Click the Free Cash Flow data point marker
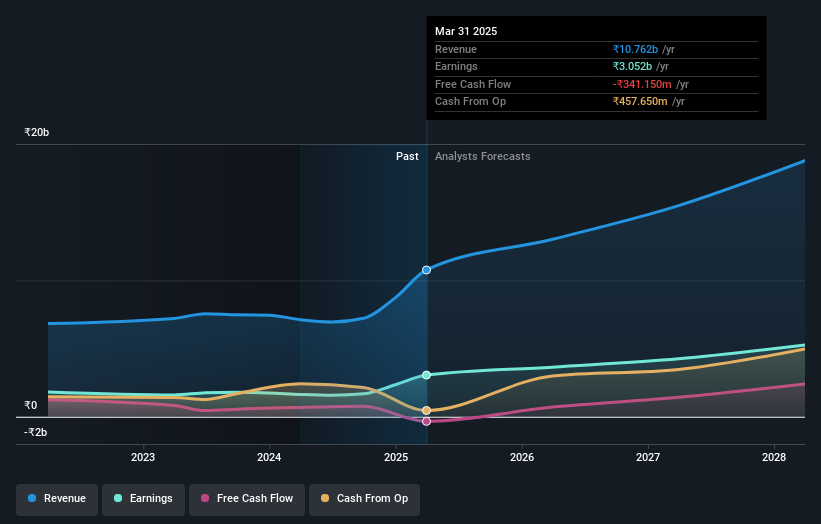The width and height of the screenshot is (821, 524). [x=426, y=421]
